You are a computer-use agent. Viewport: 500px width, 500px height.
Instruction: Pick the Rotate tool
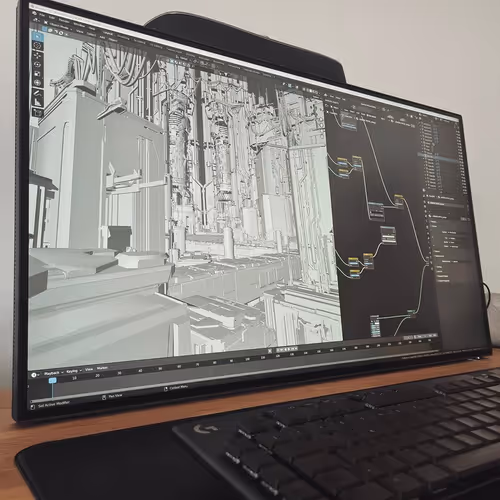click(x=37, y=64)
